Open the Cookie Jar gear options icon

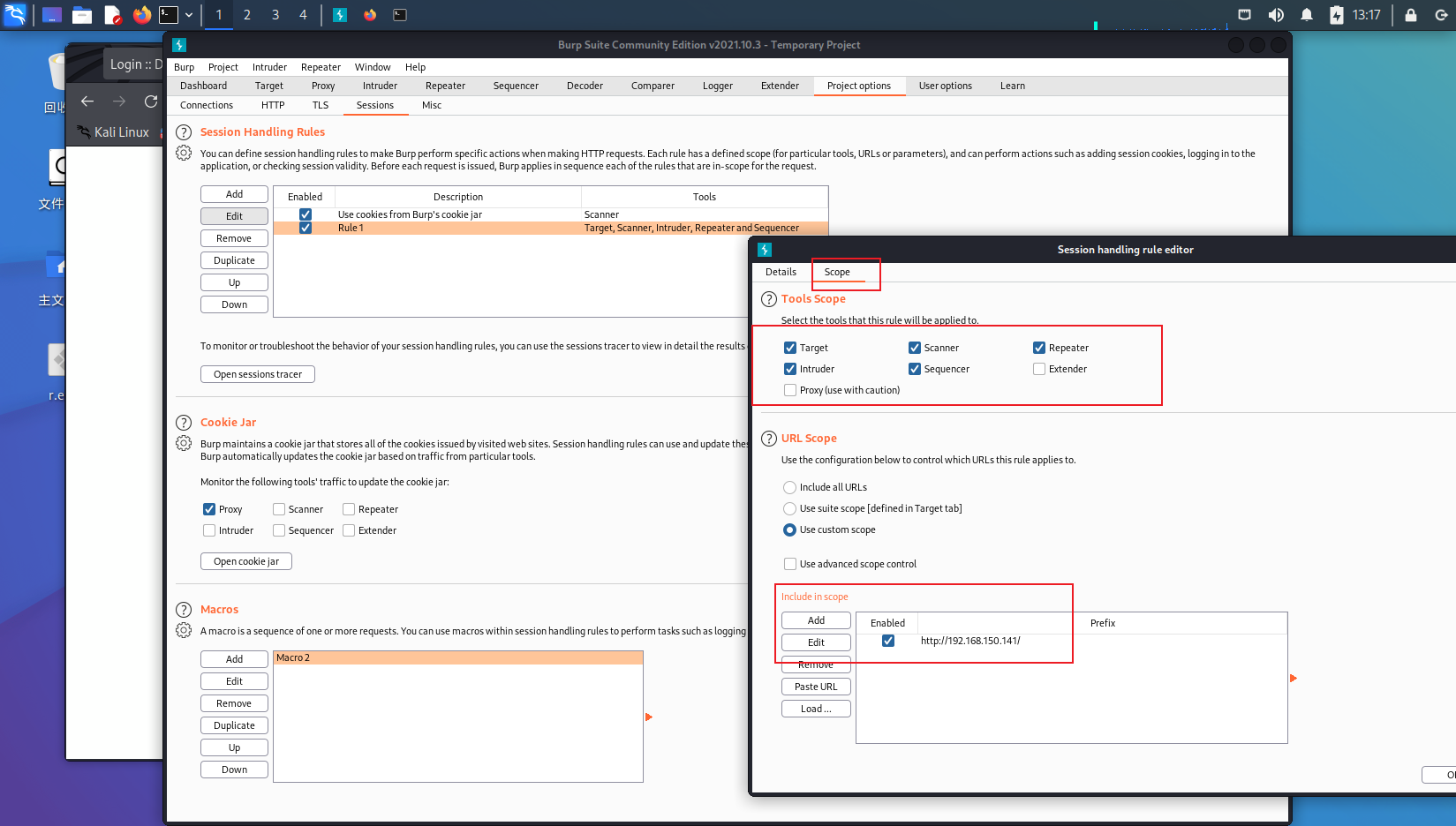coord(184,443)
